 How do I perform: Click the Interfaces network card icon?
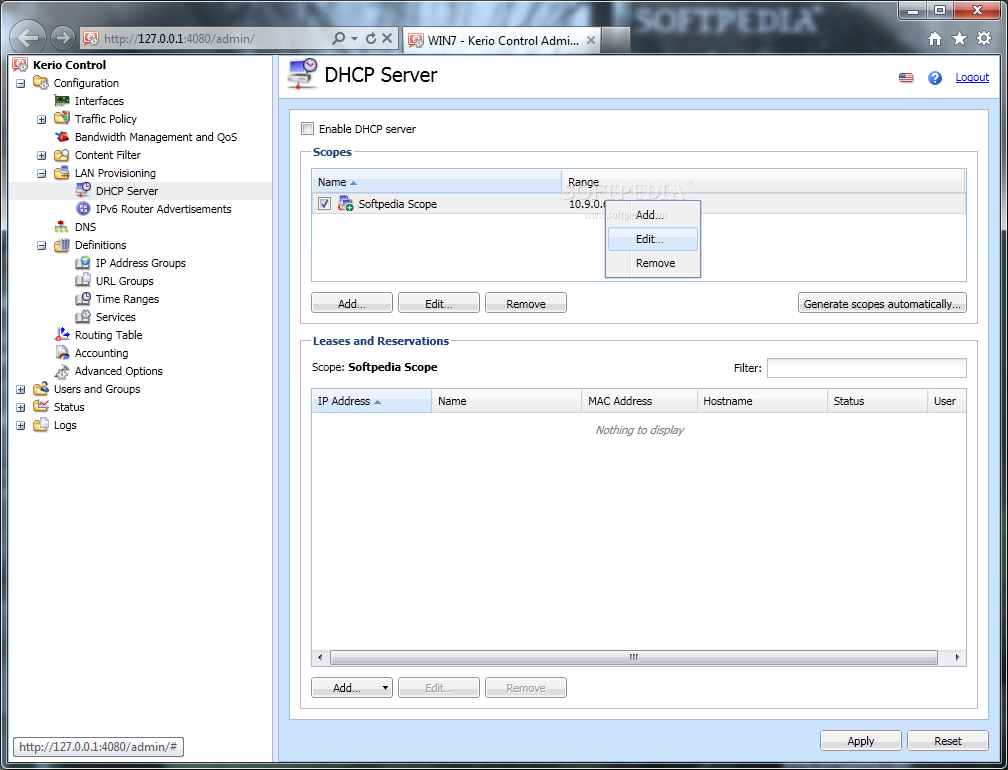pos(62,101)
